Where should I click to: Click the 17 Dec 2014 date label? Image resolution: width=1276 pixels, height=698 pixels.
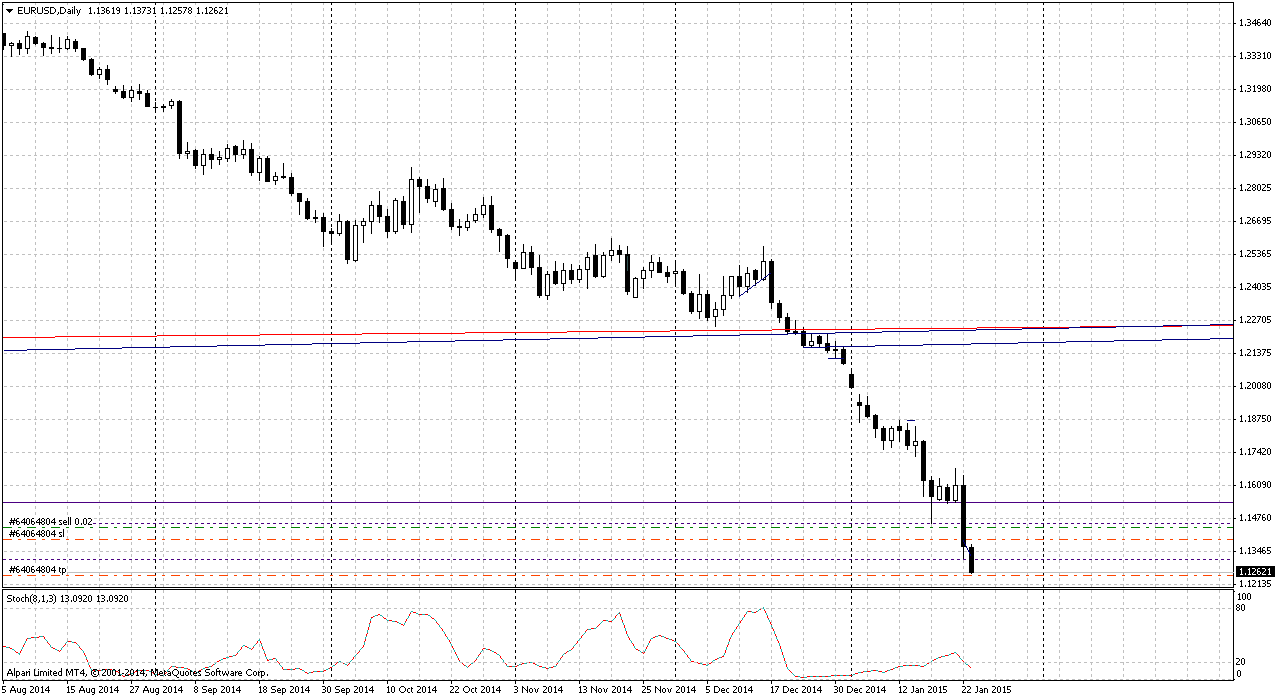point(795,690)
